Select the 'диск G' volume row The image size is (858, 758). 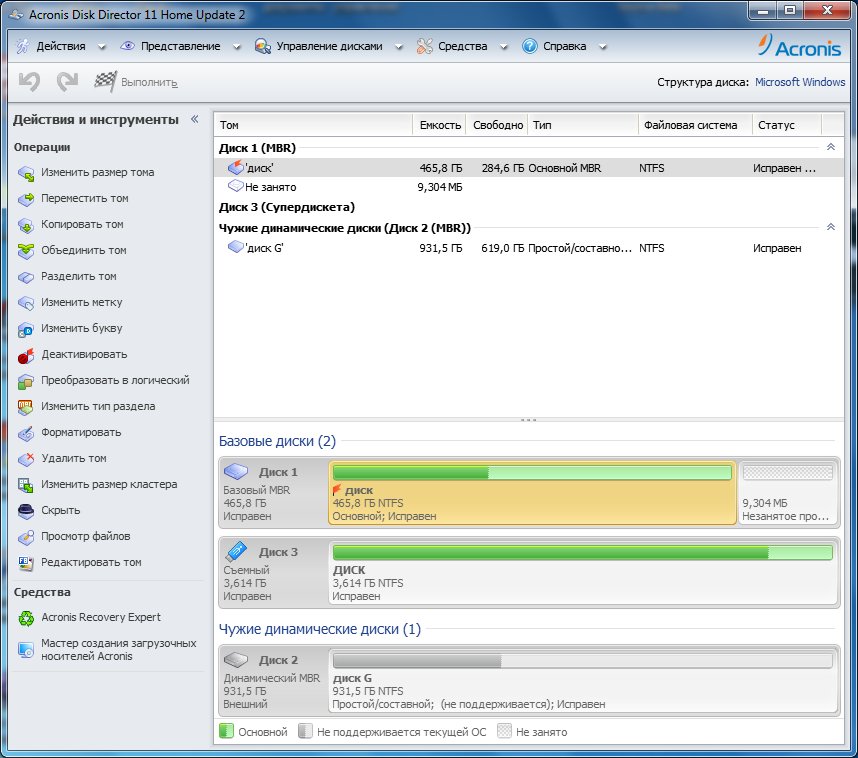pyautogui.click(x=529, y=248)
